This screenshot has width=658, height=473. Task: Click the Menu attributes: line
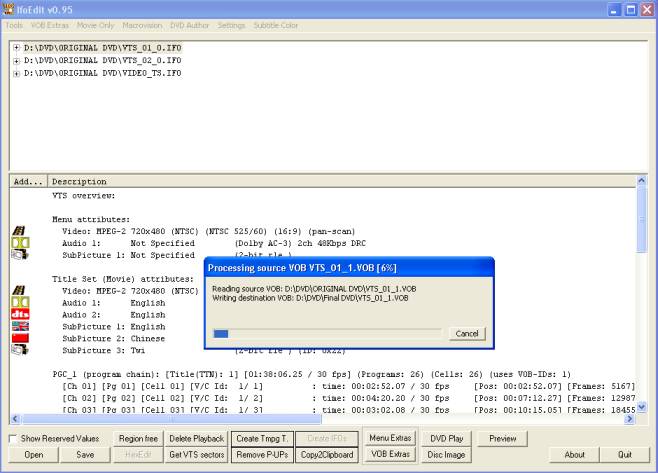tap(91, 219)
